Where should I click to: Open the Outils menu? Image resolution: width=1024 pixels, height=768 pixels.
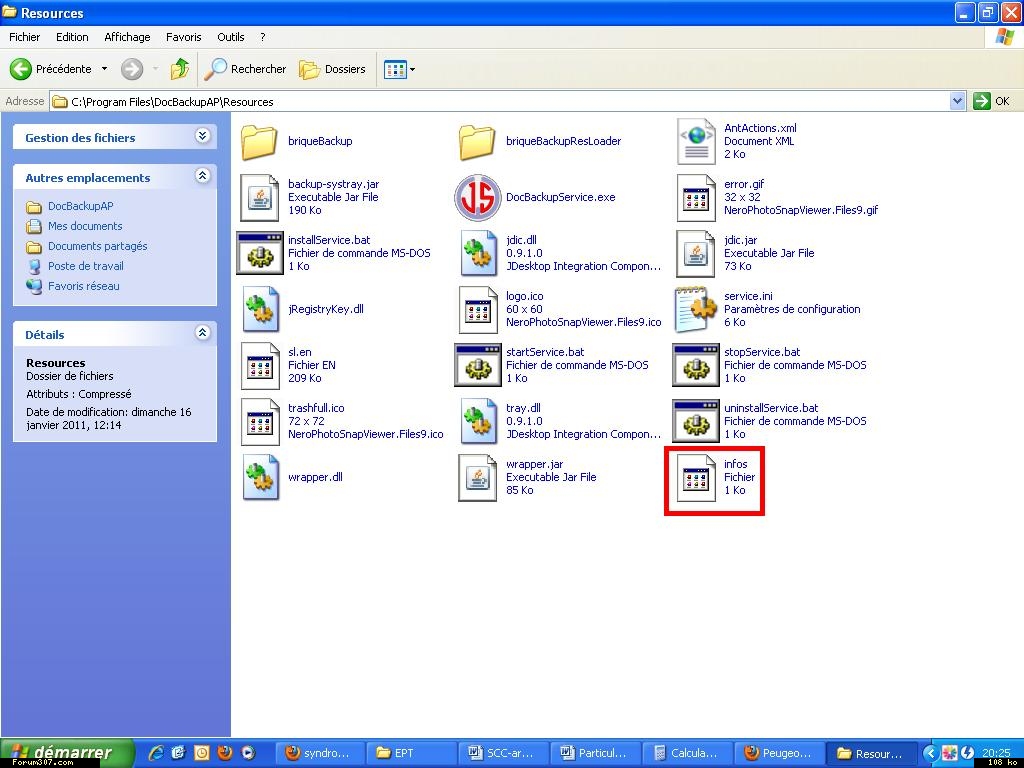click(x=231, y=37)
